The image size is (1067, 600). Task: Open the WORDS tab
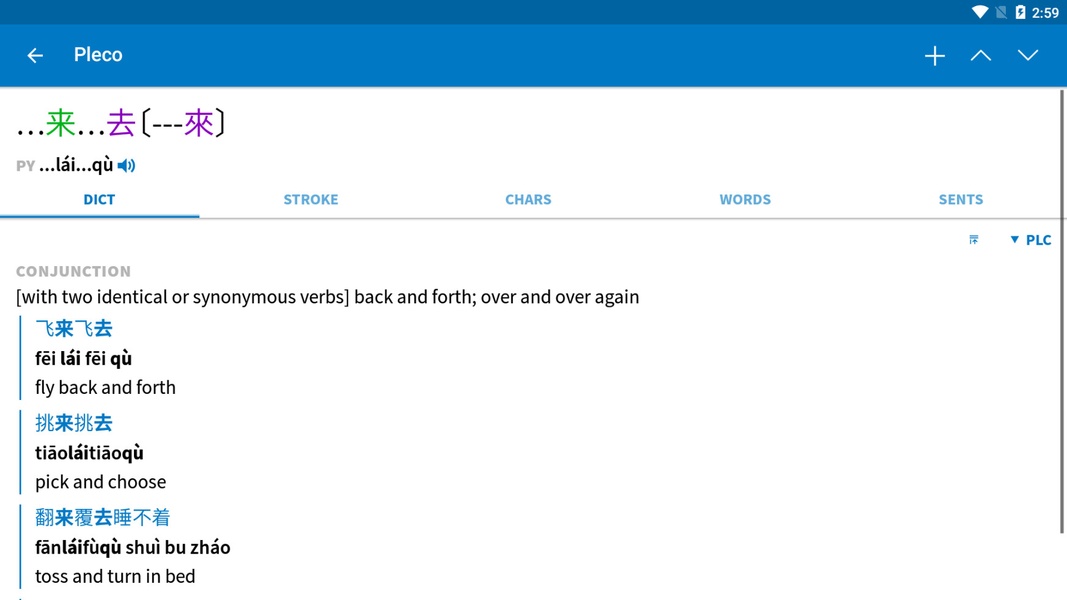pyautogui.click(x=745, y=199)
